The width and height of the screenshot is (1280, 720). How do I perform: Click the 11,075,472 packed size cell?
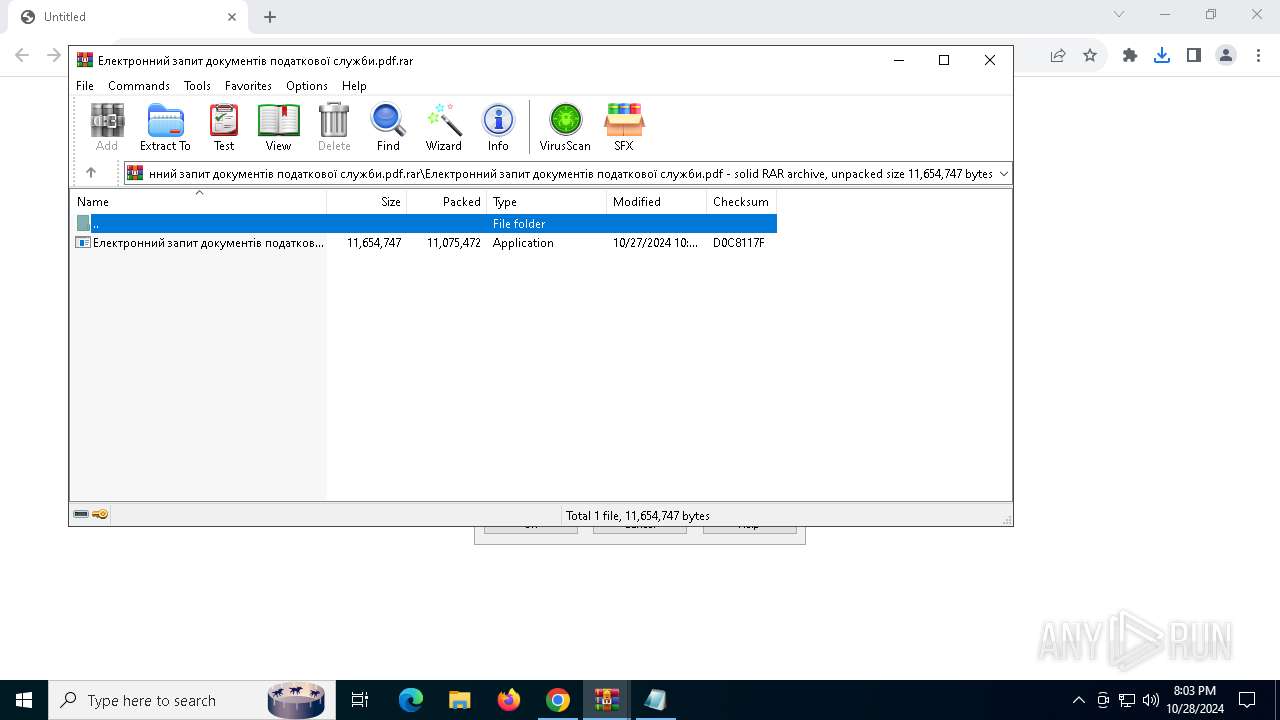coord(454,243)
